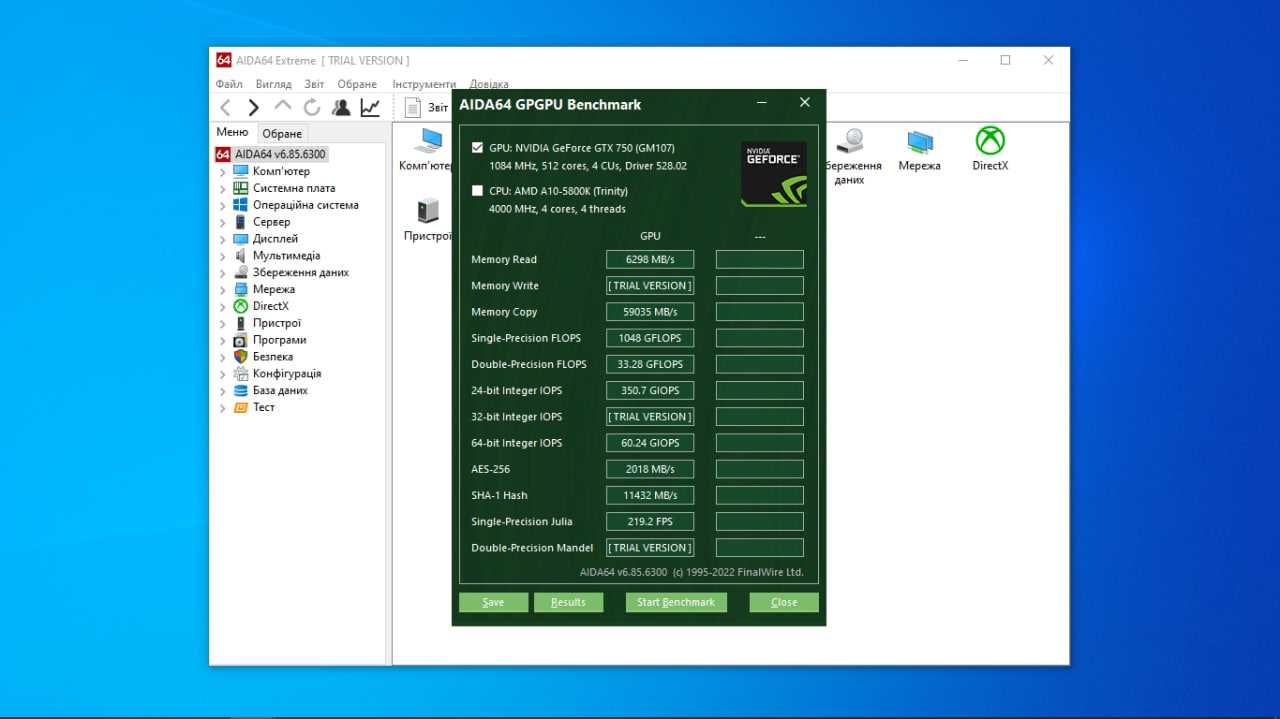The height and width of the screenshot is (719, 1280).
Task: Switch to the Меню tab
Action: [x=232, y=132]
